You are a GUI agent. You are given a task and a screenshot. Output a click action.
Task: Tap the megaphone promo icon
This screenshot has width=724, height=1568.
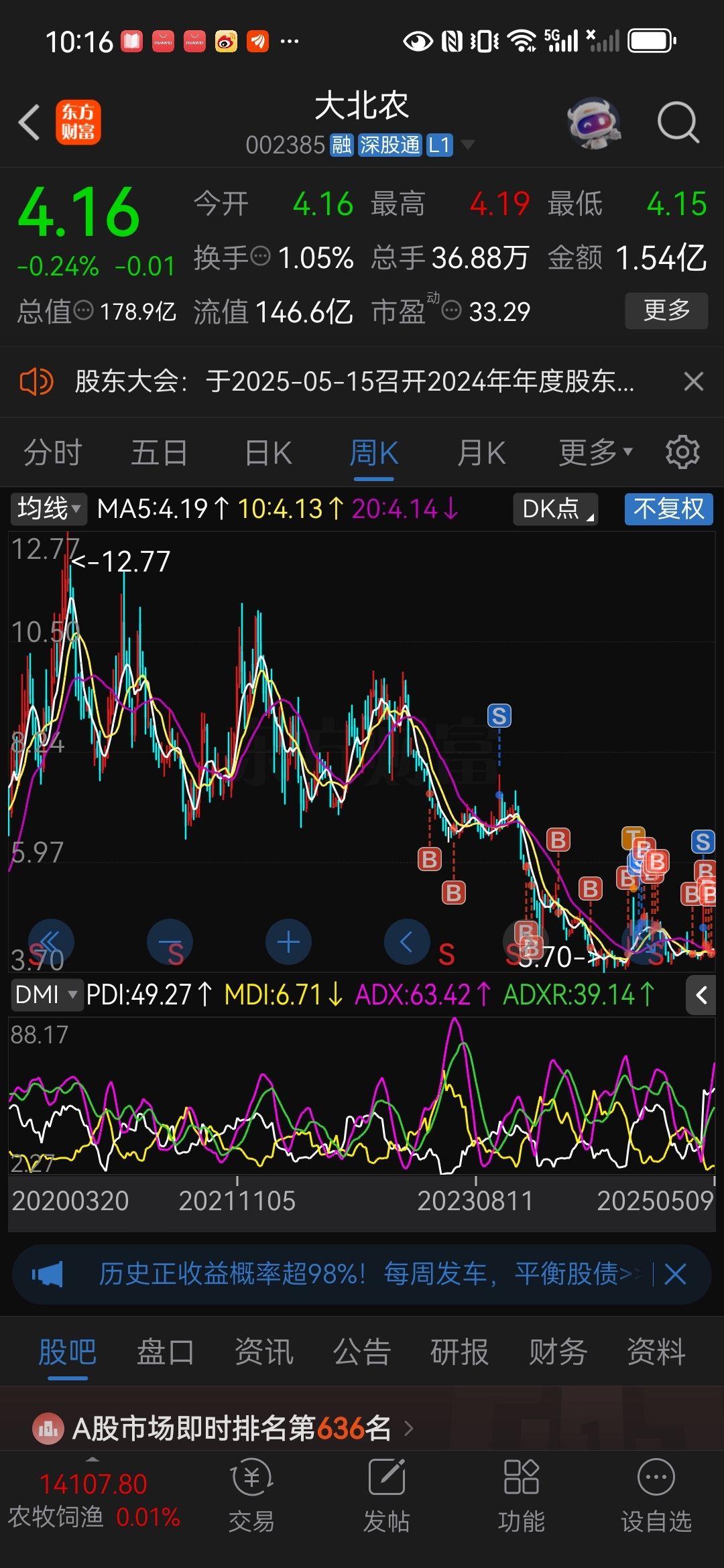point(48,1275)
